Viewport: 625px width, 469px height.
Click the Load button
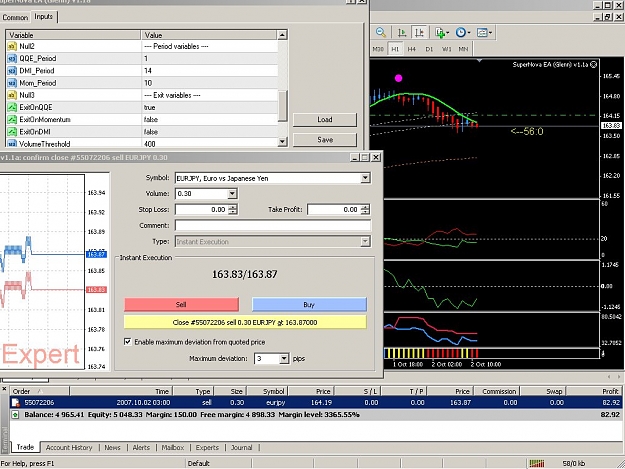tap(325, 120)
